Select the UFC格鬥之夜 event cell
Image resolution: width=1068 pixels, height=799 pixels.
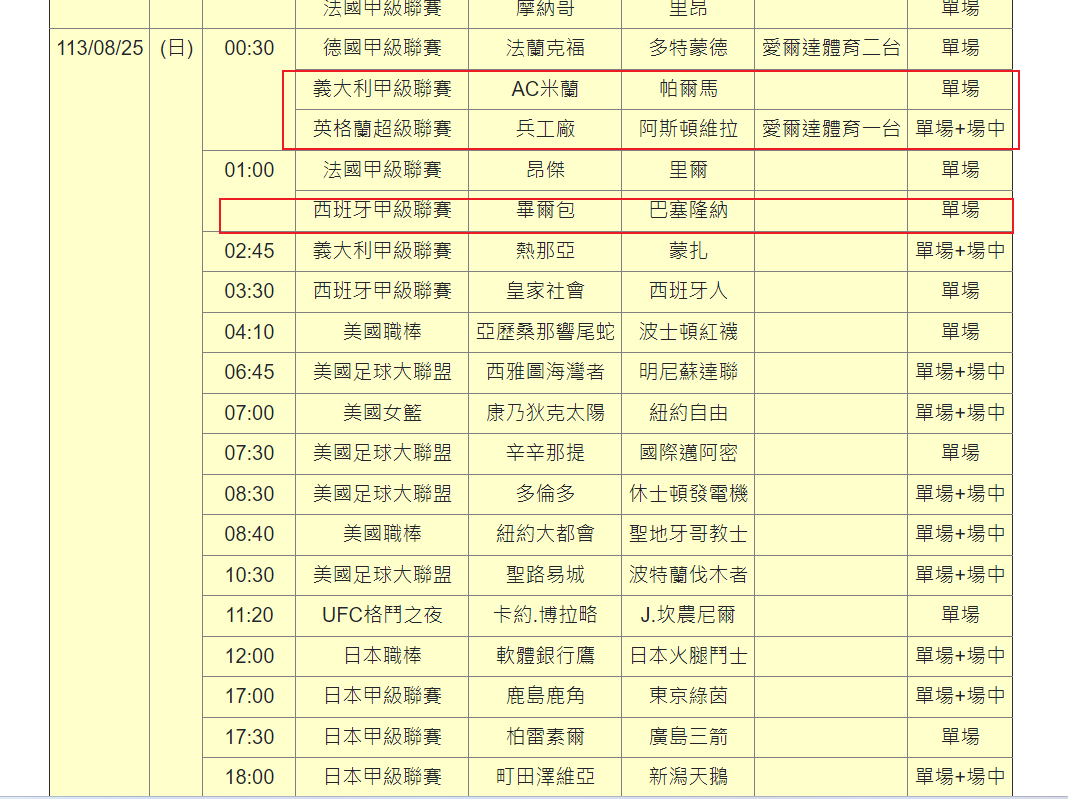[x=382, y=615]
